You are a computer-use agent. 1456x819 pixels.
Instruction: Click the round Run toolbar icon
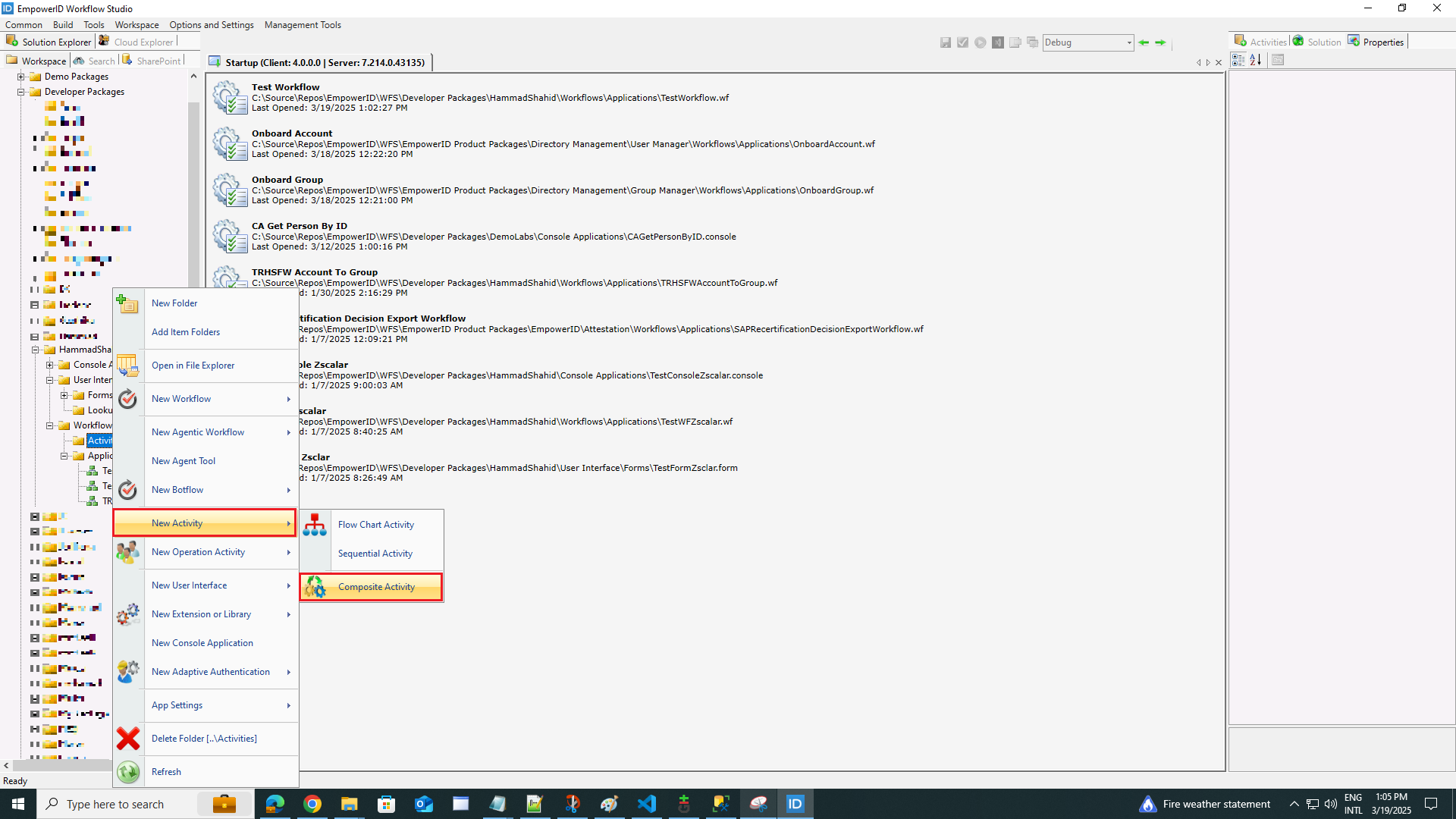pyautogui.click(x=980, y=42)
